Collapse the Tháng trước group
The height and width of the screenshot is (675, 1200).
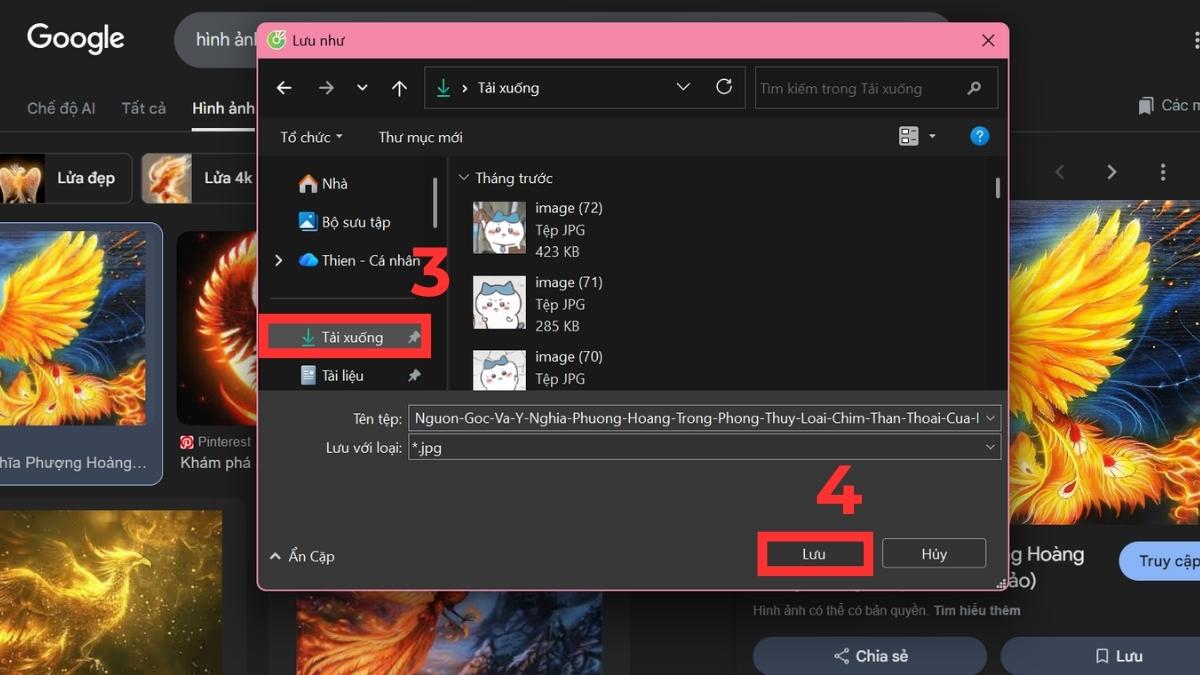(x=463, y=178)
